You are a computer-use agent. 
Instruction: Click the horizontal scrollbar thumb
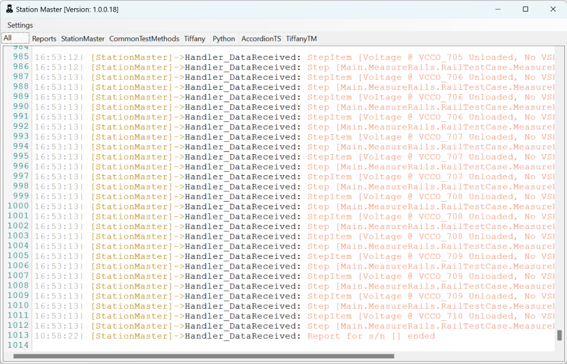tap(204, 356)
